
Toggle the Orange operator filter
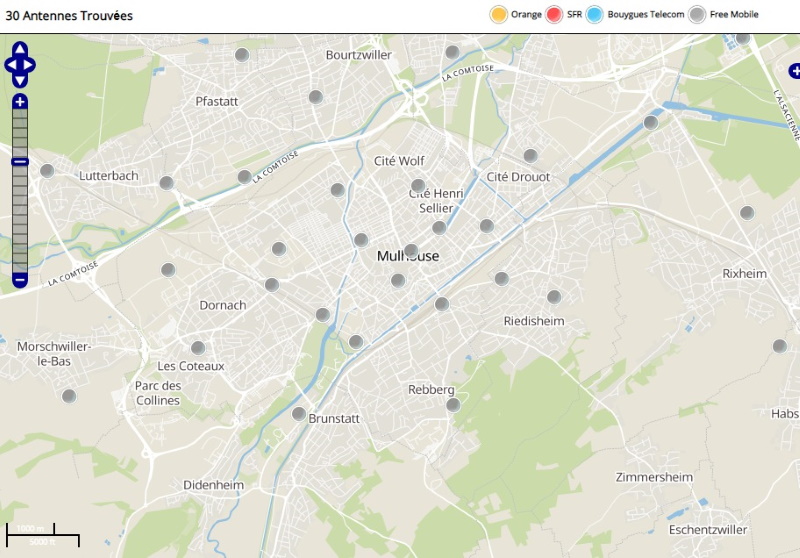[x=498, y=14]
